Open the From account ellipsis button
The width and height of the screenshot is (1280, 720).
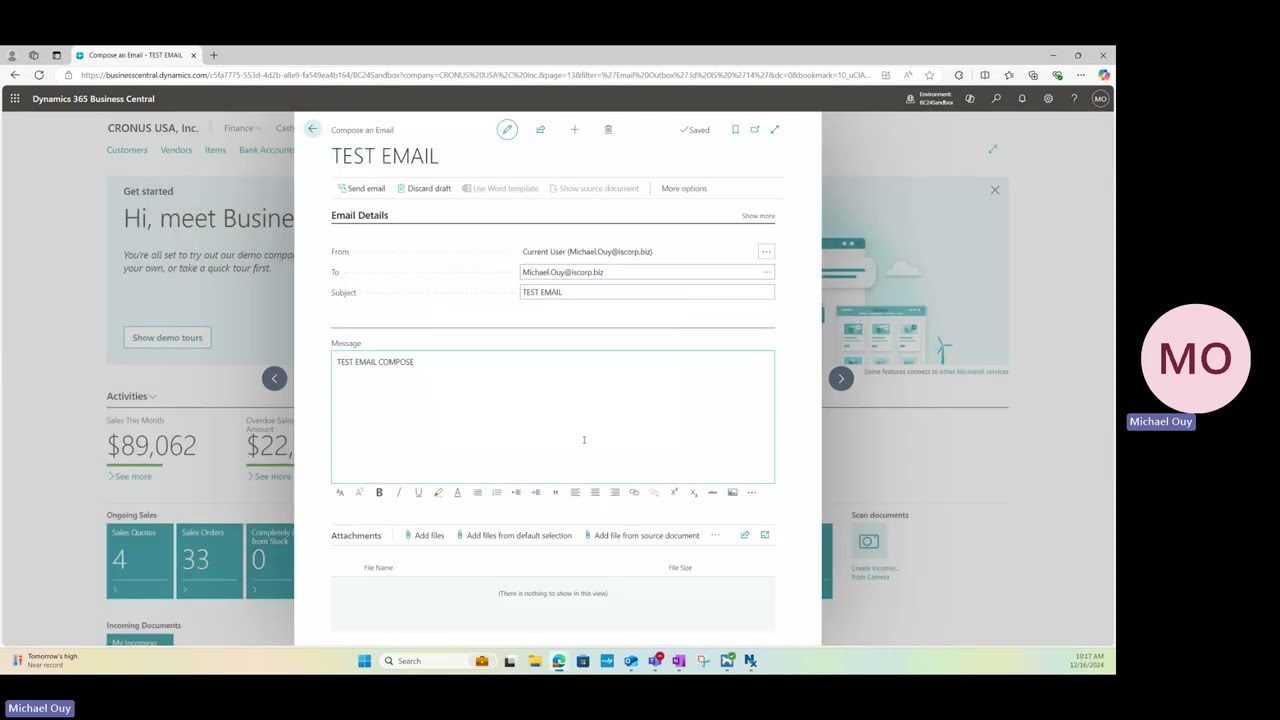coord(766,252)
